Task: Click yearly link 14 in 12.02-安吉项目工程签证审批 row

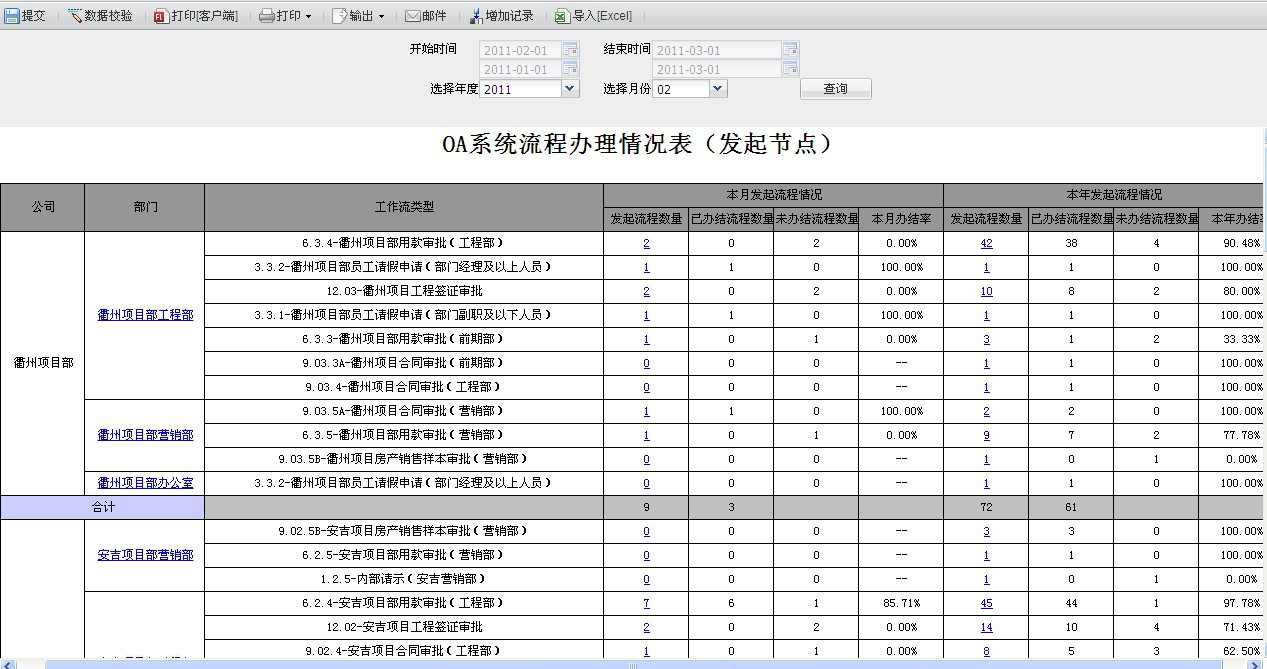Action: click(x=986, y=627)
